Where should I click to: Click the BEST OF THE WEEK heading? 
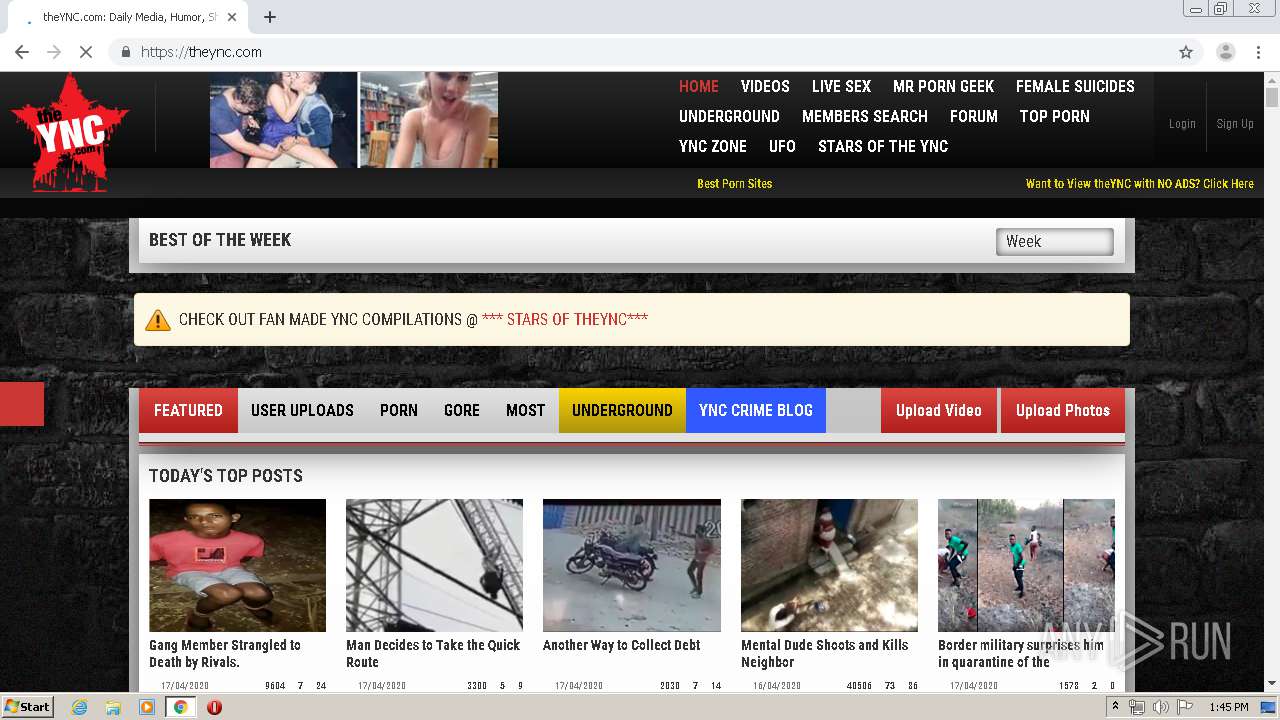pyautogui.click(x=220, y=240)
